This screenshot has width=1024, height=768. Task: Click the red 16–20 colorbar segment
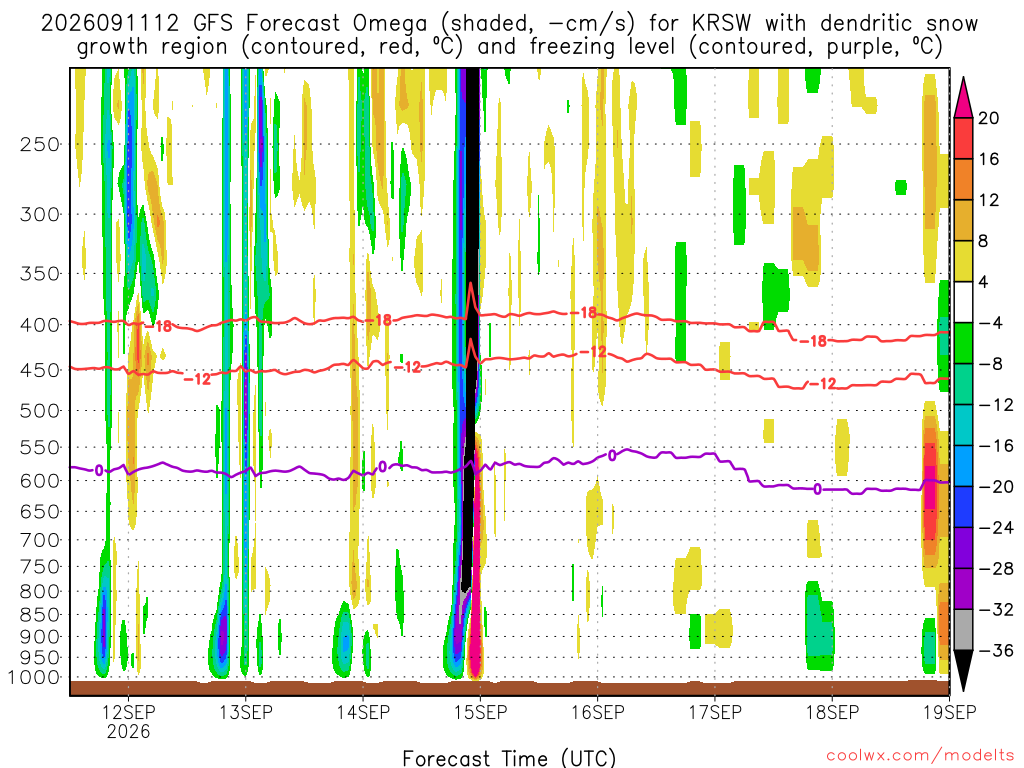(963, 138)
